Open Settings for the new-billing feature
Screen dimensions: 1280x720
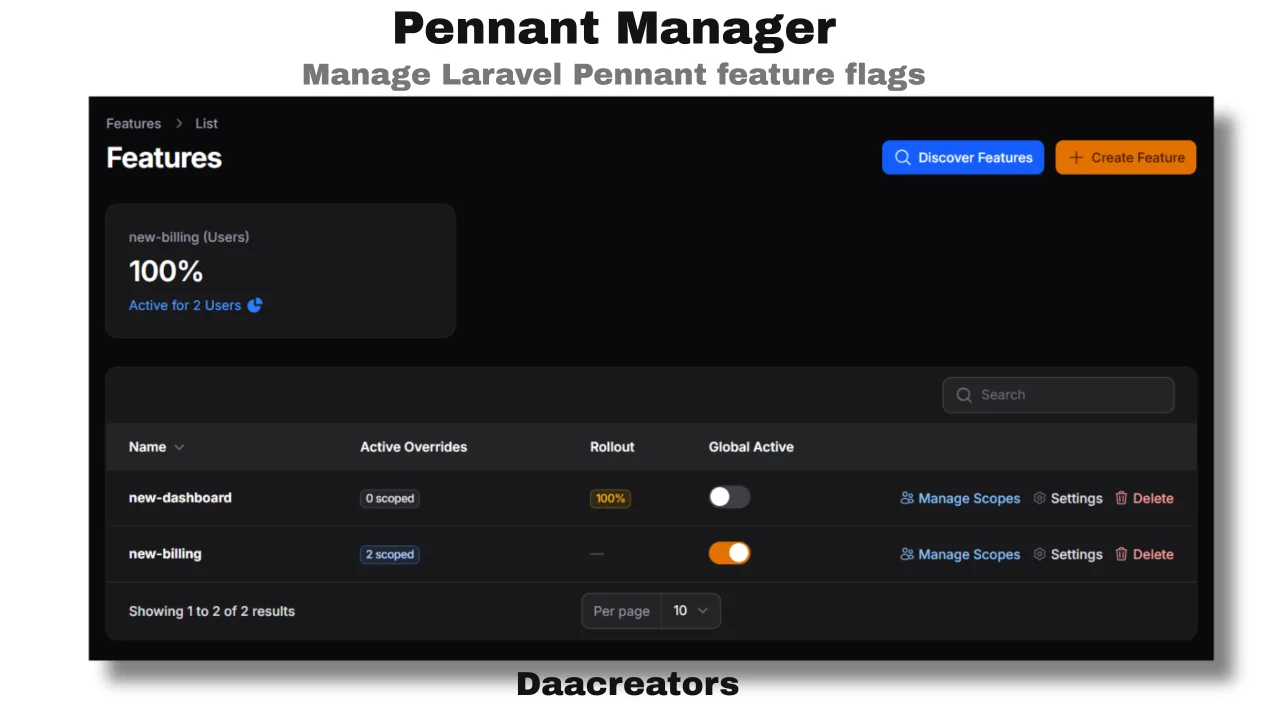tap(1067, 554)
